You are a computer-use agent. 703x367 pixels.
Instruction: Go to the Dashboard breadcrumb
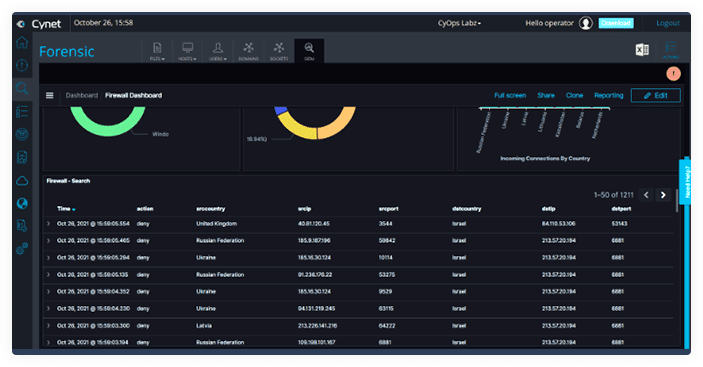[82, 95]
